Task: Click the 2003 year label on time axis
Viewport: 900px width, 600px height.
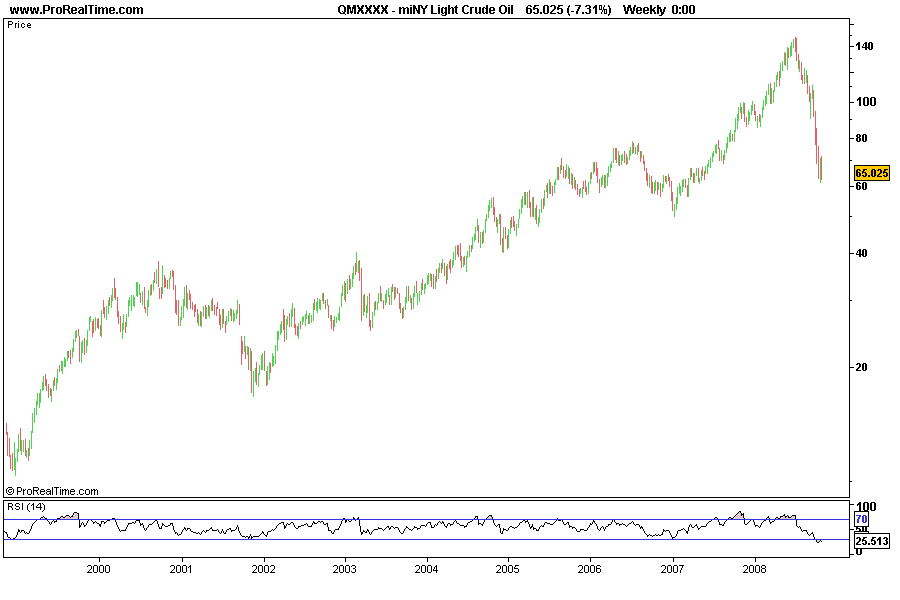Action: [x=344, y=569]
